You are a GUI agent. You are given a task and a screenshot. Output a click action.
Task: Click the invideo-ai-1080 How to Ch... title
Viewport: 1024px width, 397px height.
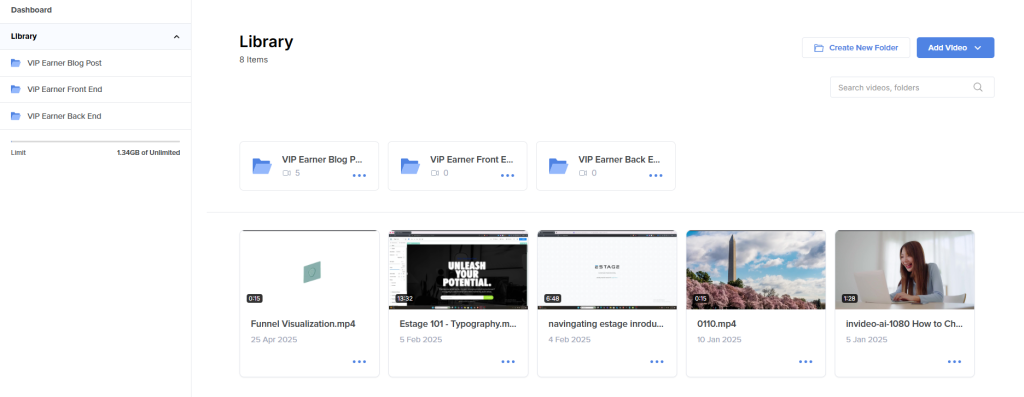pyautogui.click(x=904, y=324)
